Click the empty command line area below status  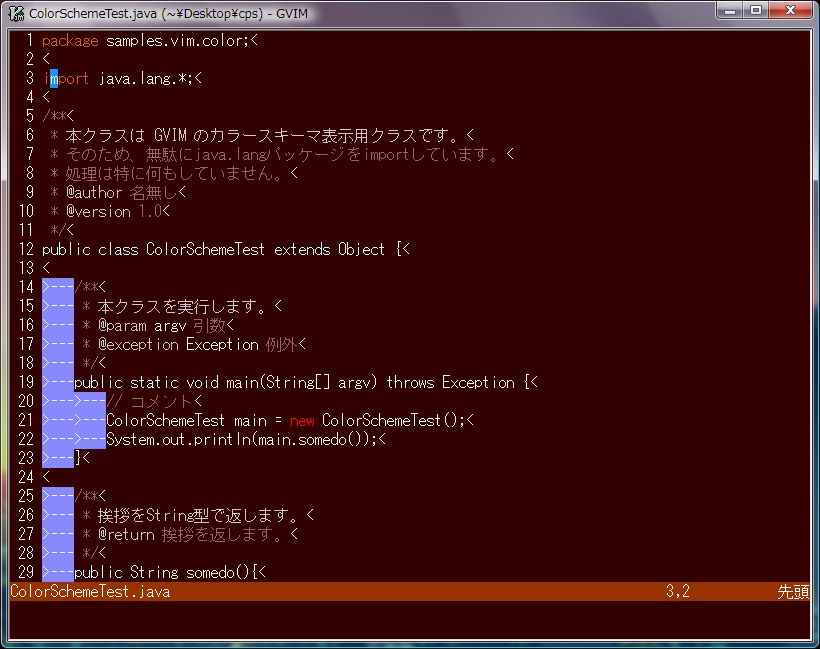[x=410, y=620]
